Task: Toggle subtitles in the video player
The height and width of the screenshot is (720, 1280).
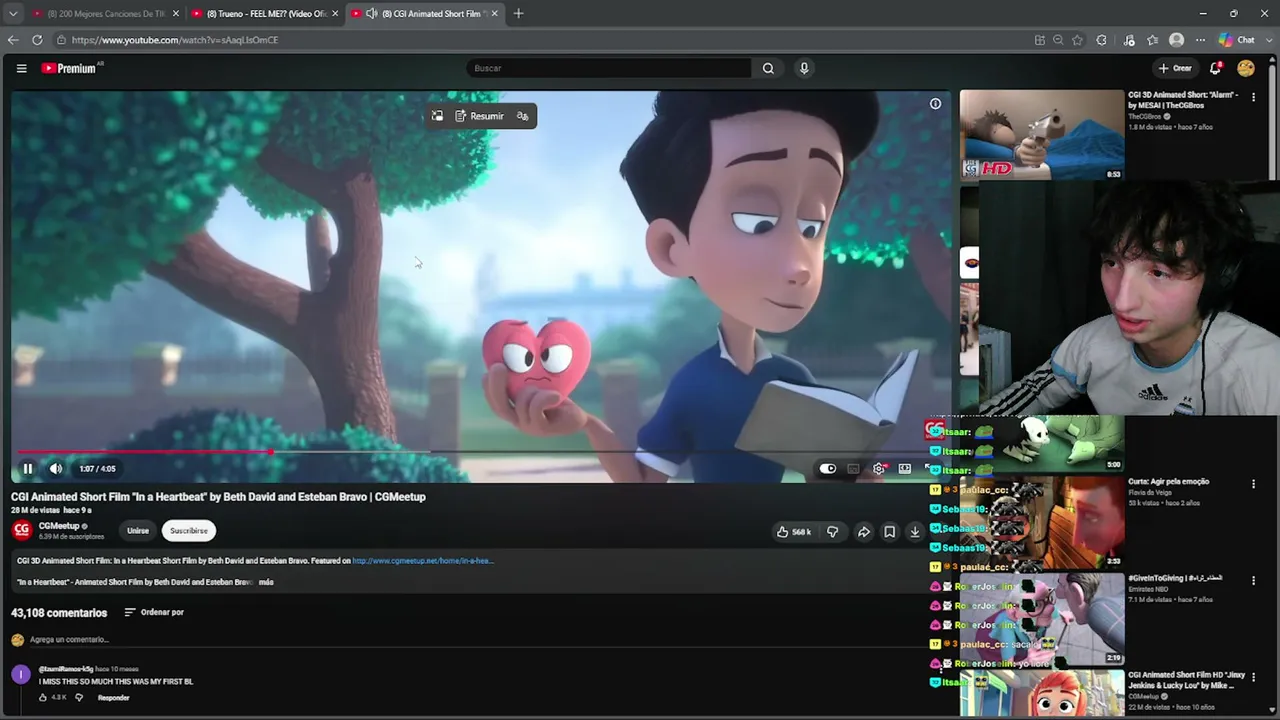Action: pos(853,469)
